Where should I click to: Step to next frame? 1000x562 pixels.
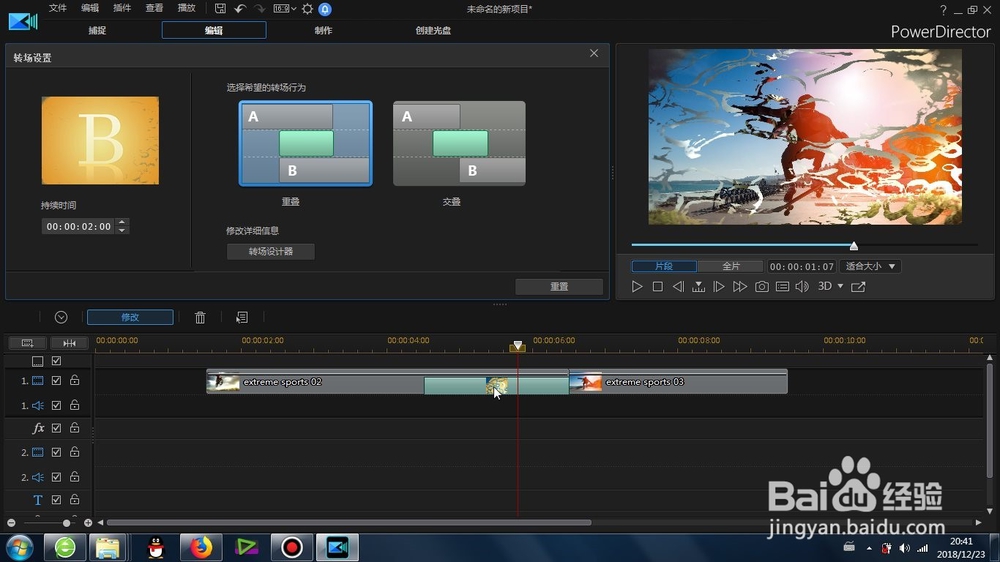point(719,286)
